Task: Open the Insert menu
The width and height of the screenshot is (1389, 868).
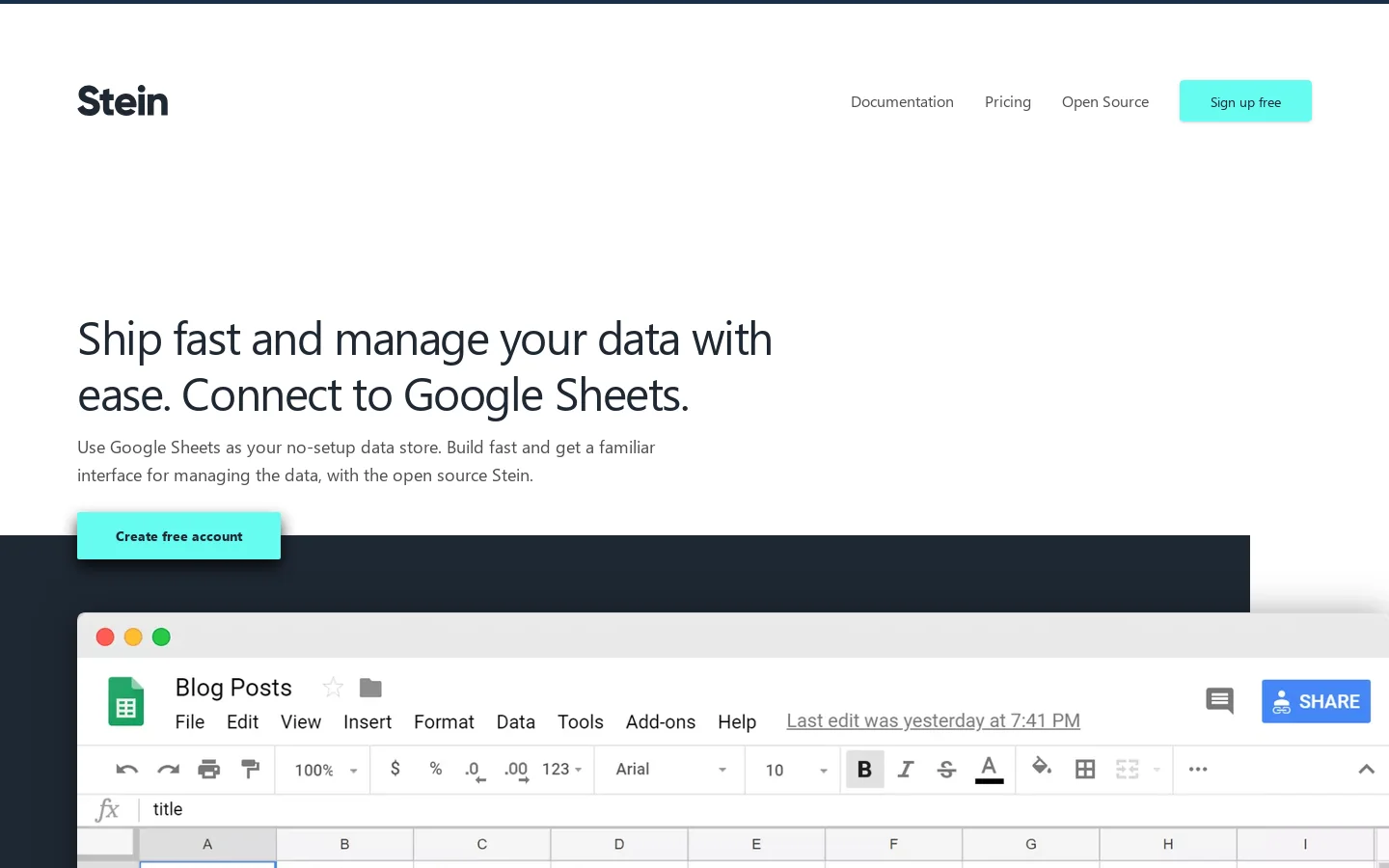Action: [x=368, y=721]
